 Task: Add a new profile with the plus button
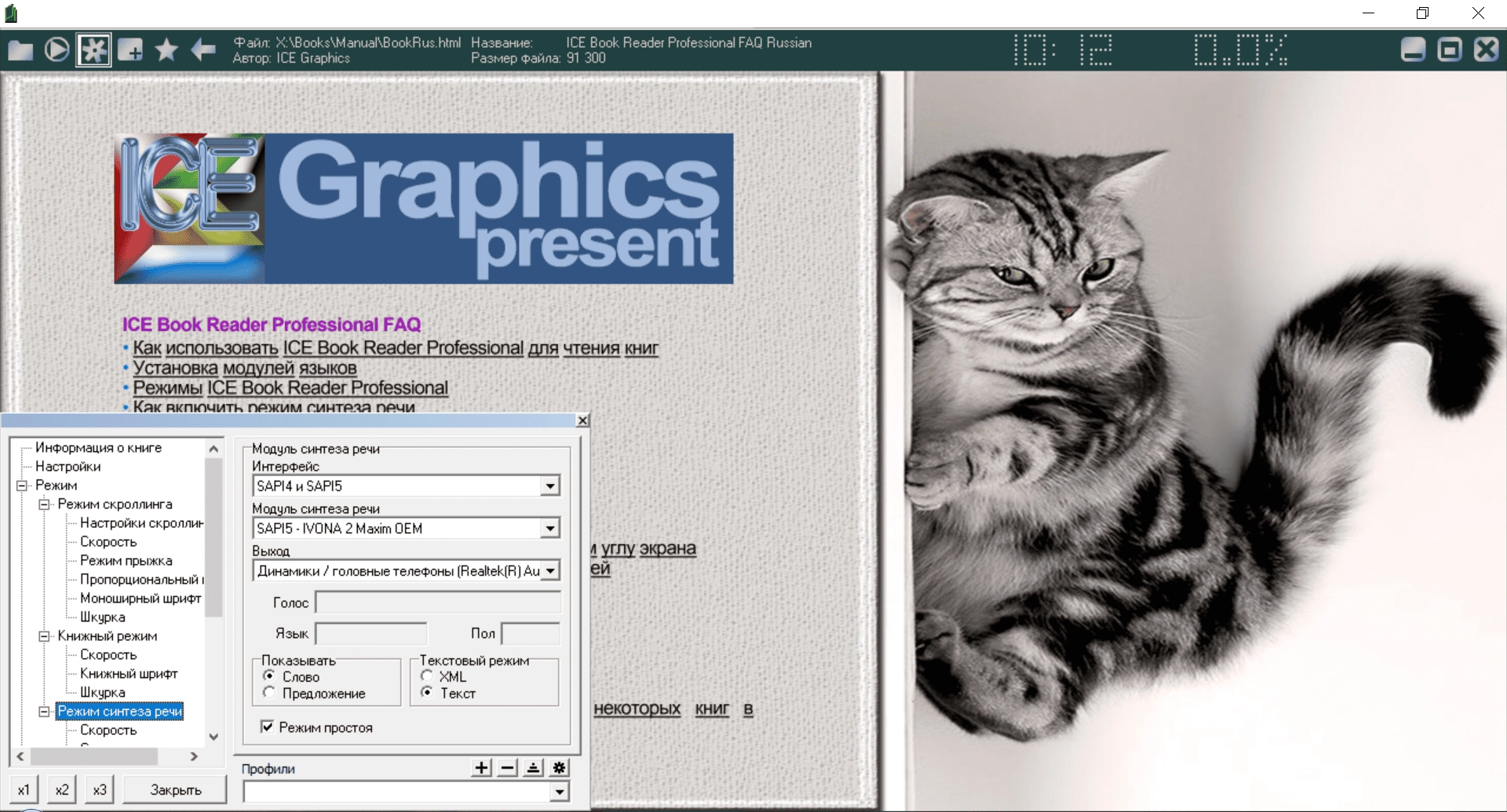click(x=482, y=768)
